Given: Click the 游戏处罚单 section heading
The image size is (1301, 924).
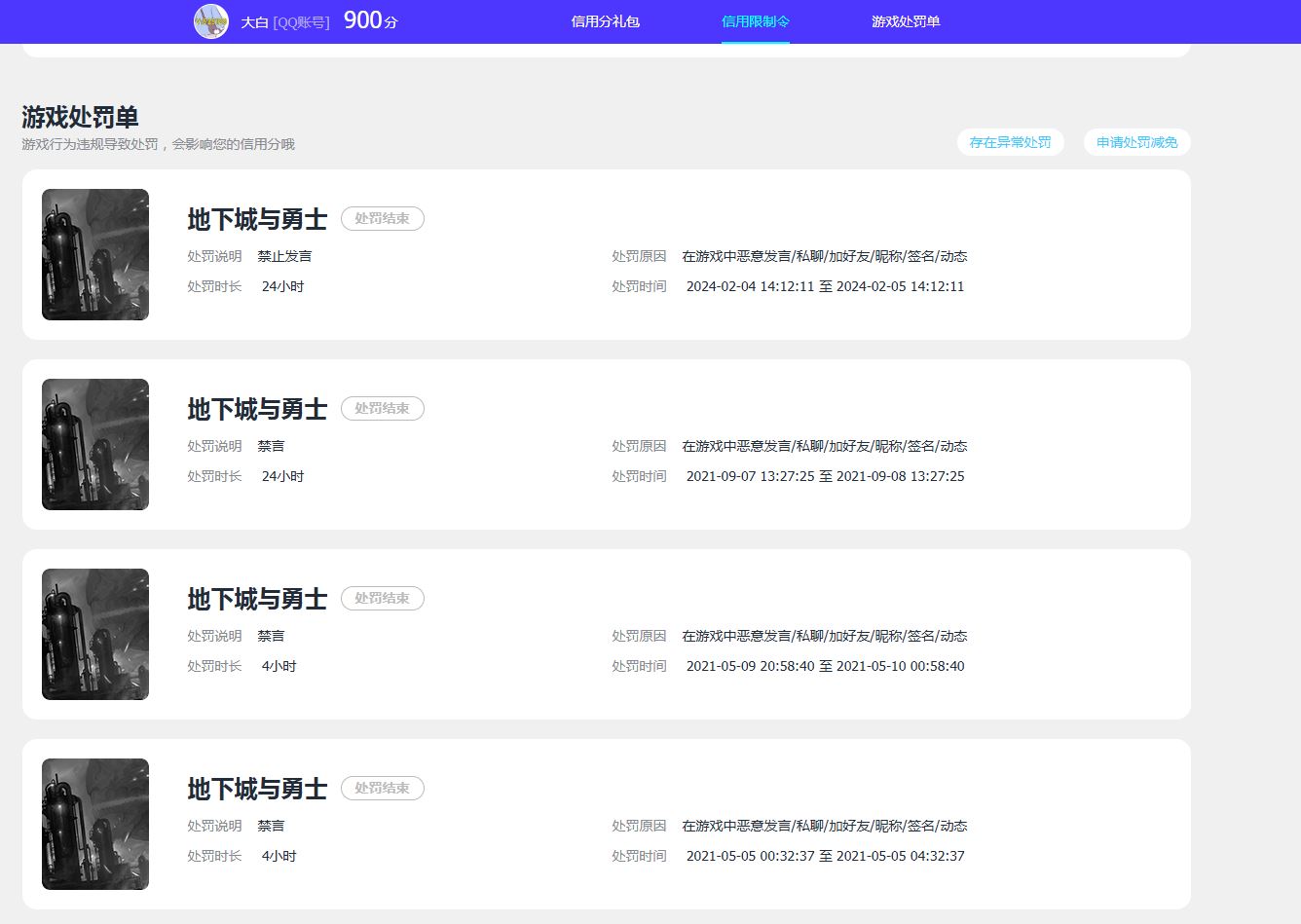Looking at the screenshot, I should click(80, 117).
